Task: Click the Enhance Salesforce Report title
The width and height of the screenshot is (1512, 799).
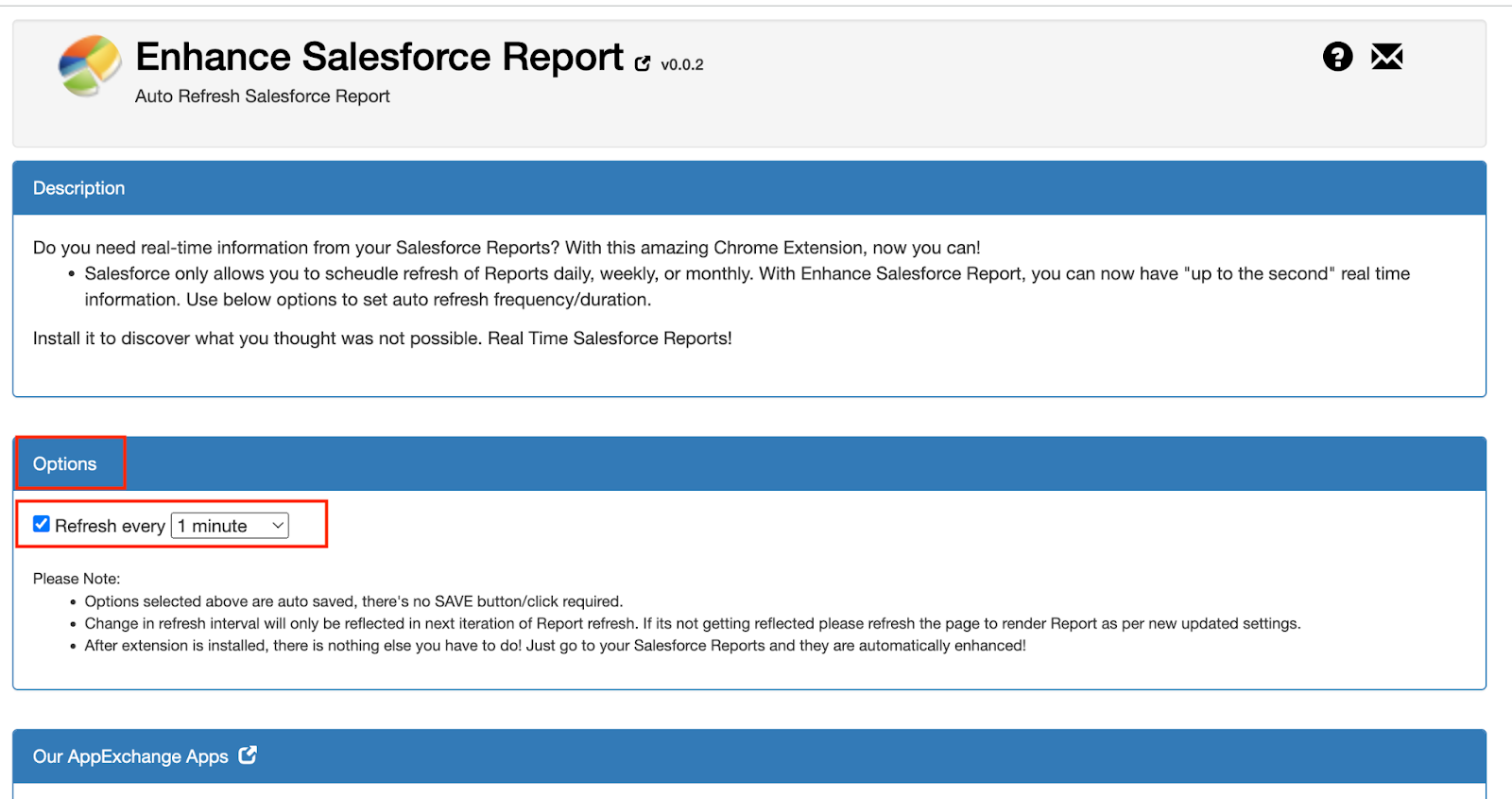Action: point(379,57)
